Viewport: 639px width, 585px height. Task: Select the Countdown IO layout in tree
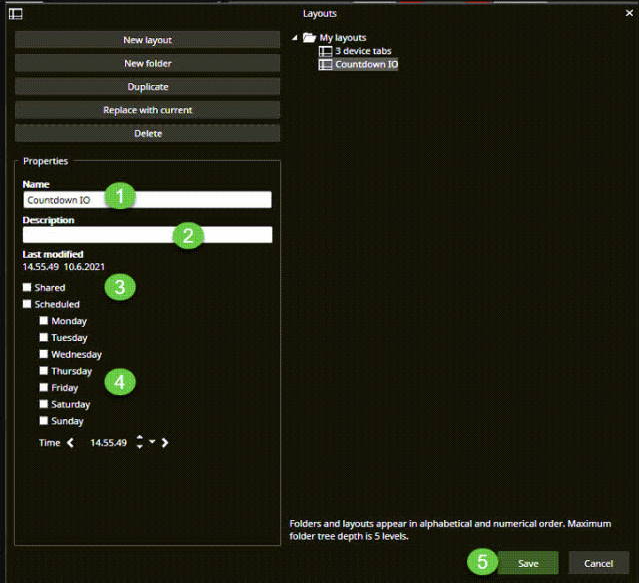(x=366, y=64)
